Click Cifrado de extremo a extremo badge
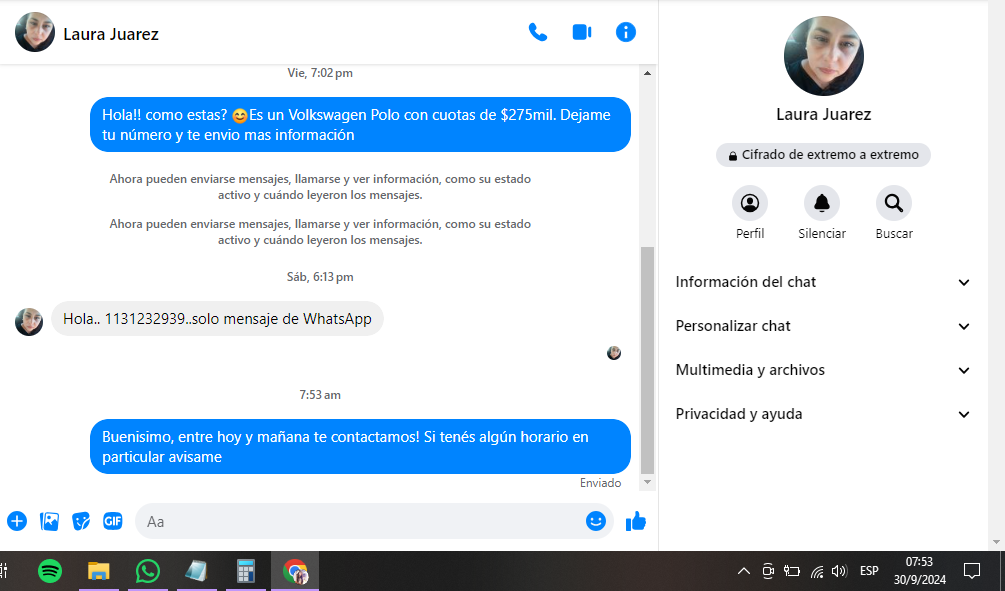Viewport: 1005px width, 591px height. pyautogui.click(x=823, y=155)
